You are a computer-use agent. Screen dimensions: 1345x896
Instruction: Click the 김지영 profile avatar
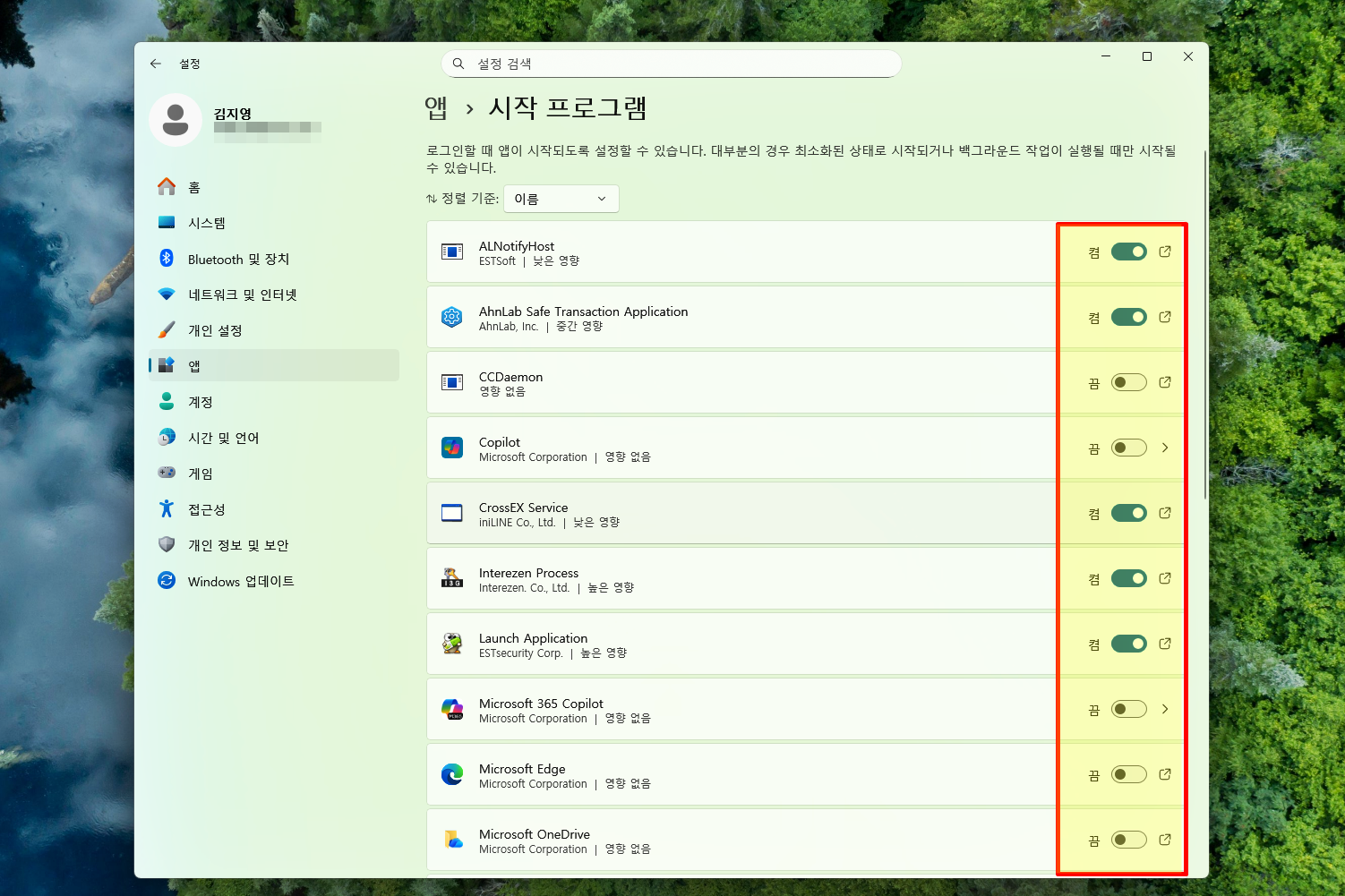176,120
